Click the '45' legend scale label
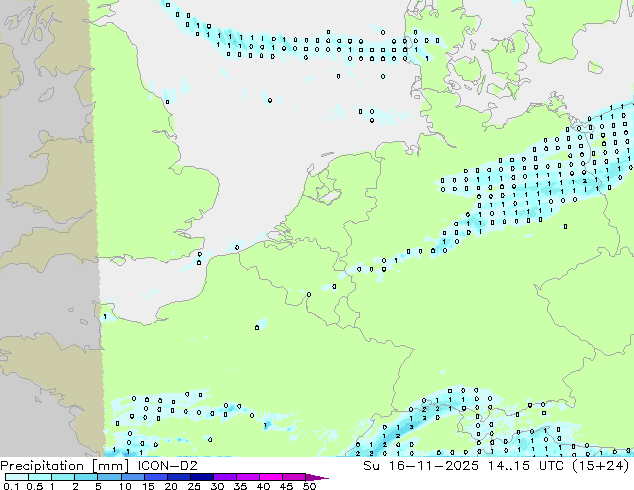Image resolution: width=634 pixels, height=490 pixels. click(286, 486)
